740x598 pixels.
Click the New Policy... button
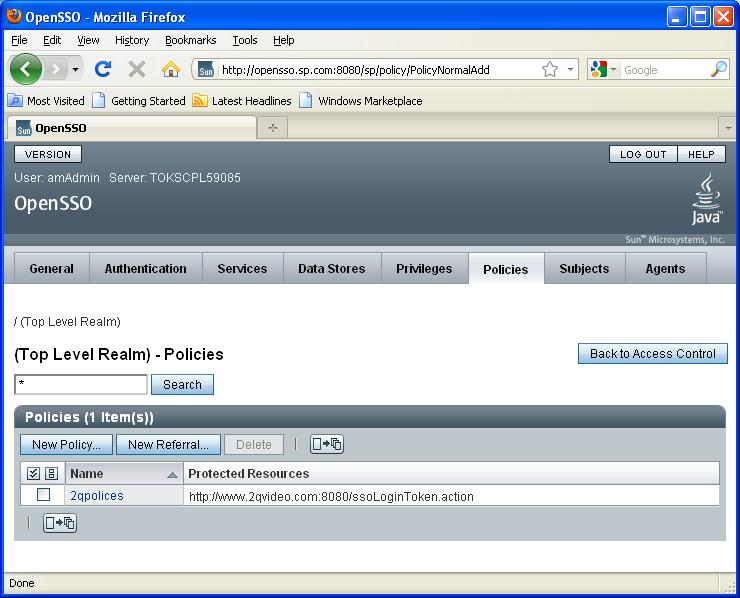click(66, 445)
